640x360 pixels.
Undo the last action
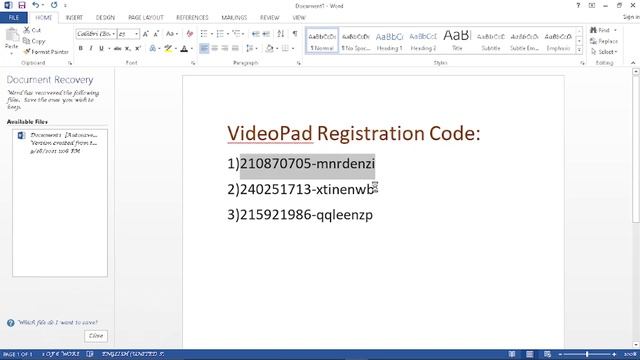(x=36, y=5)
